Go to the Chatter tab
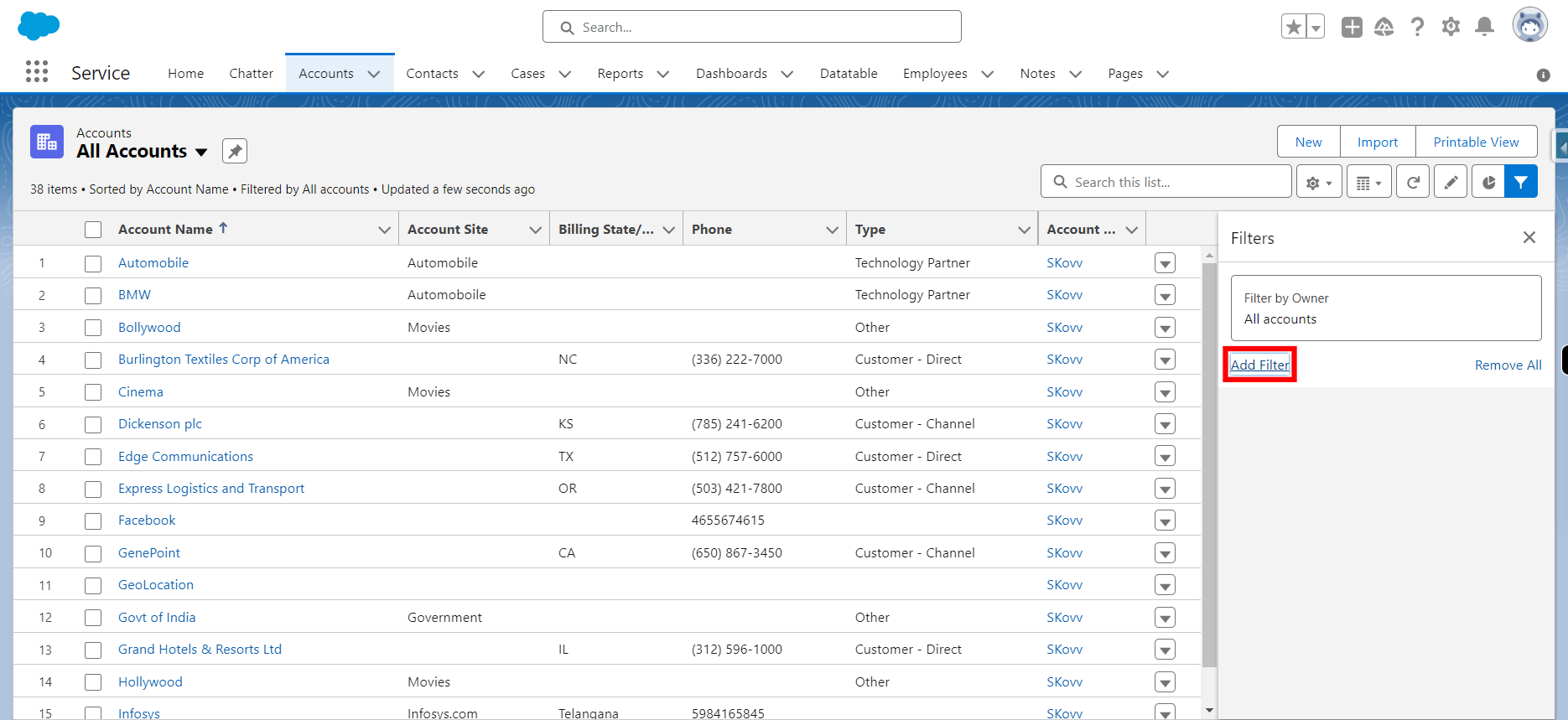1568x720 pixels. pyautogui.click(x=252, y=74)
